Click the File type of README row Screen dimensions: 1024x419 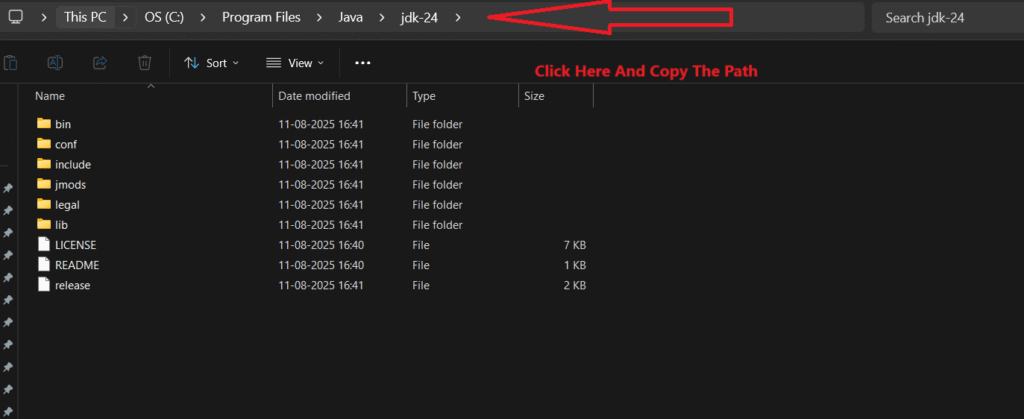click(421, 266)
